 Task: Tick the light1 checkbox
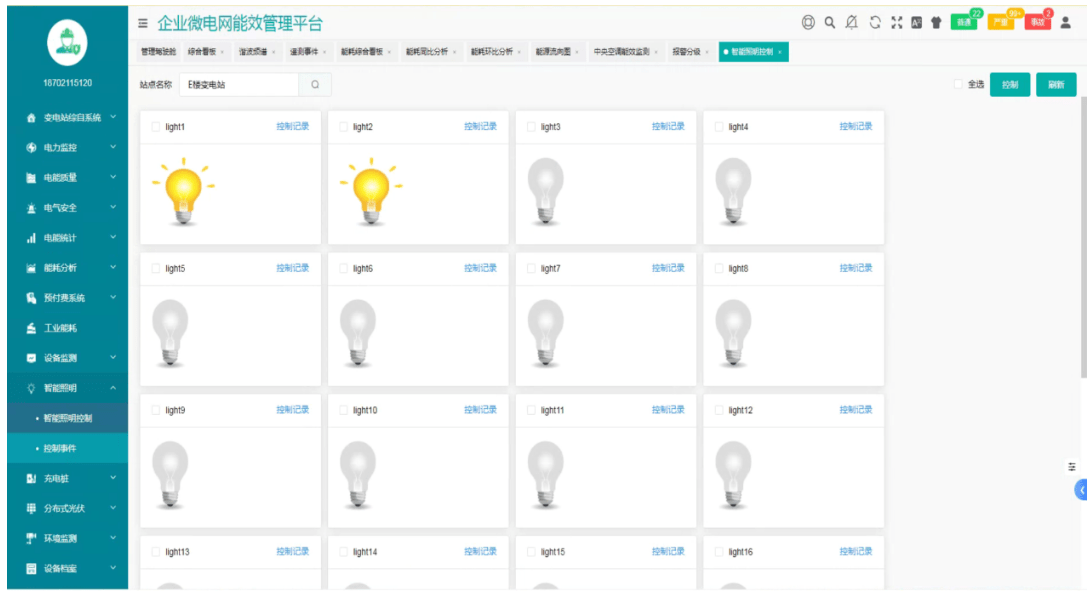[156, 127]
